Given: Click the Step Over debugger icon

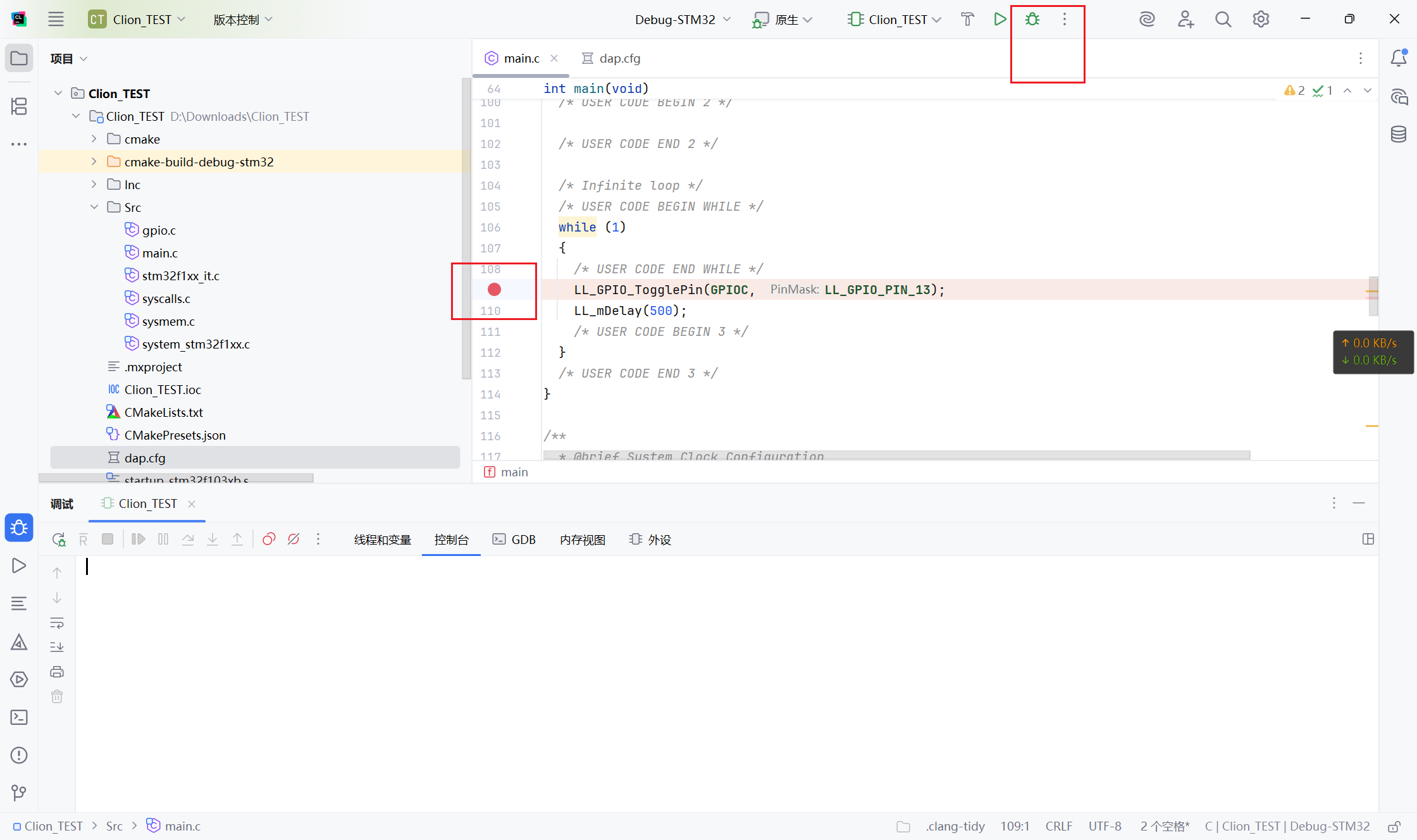Looking at the screenshot, I should click(x=188, y=540).
